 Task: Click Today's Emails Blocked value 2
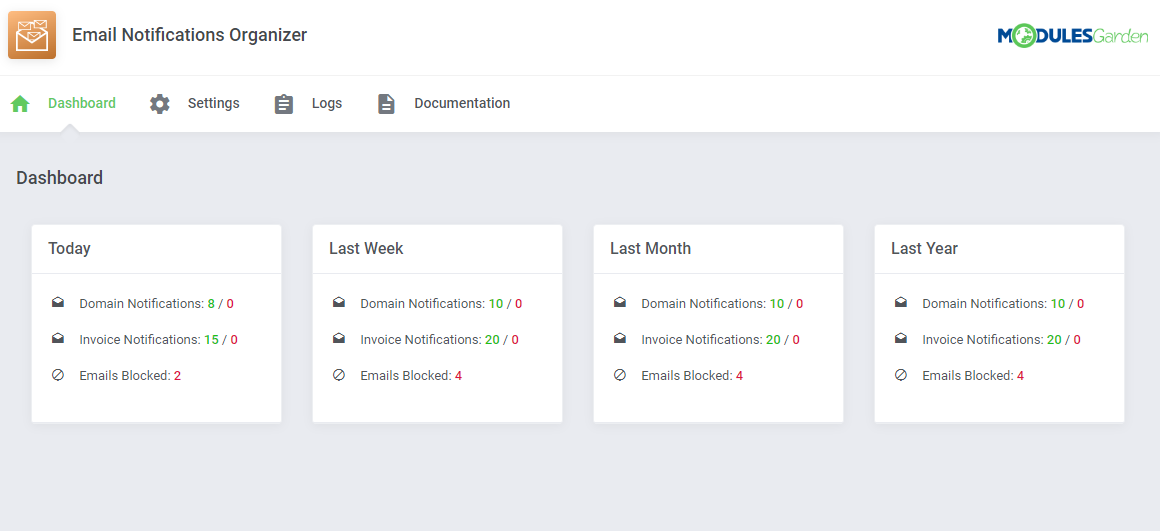(x=178, y=376)
